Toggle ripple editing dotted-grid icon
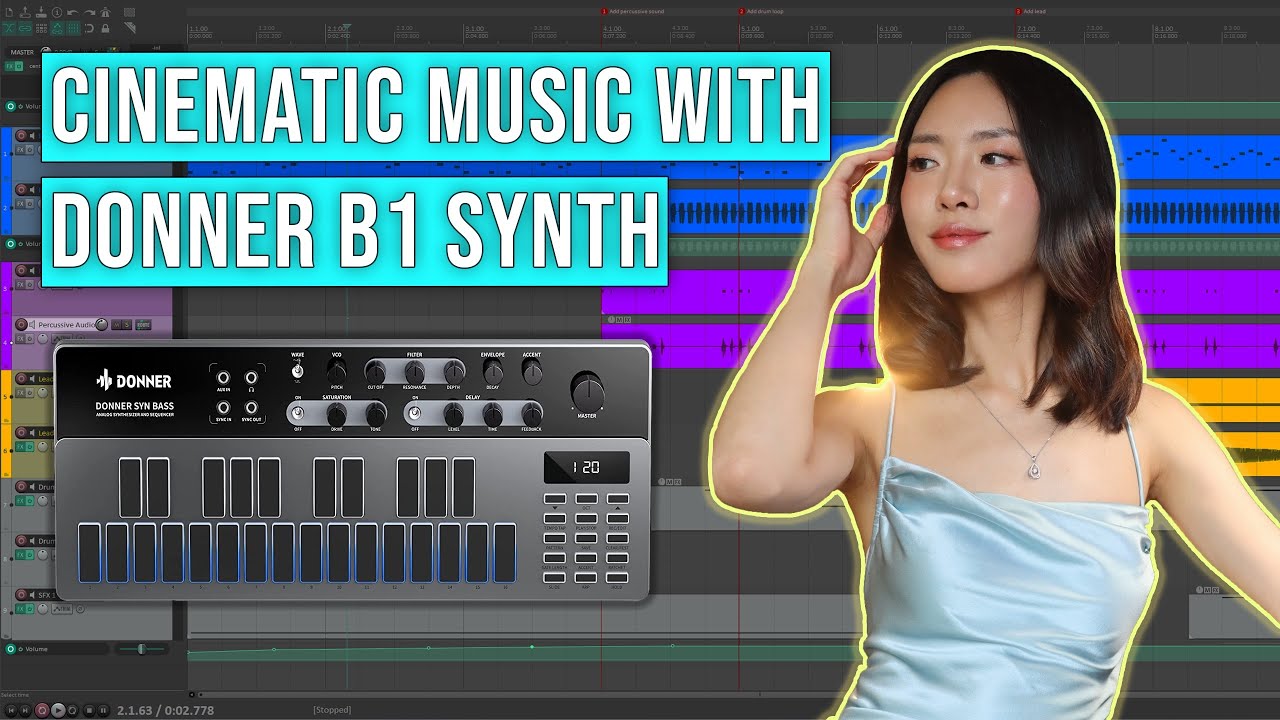This screenshot has width=1280, height=720. 41,28
